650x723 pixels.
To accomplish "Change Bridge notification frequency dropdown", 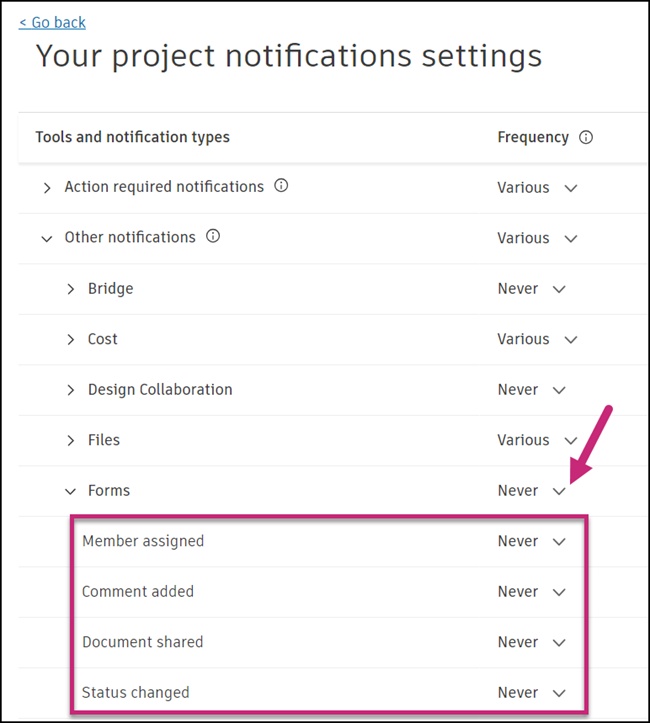I will 531,289.
